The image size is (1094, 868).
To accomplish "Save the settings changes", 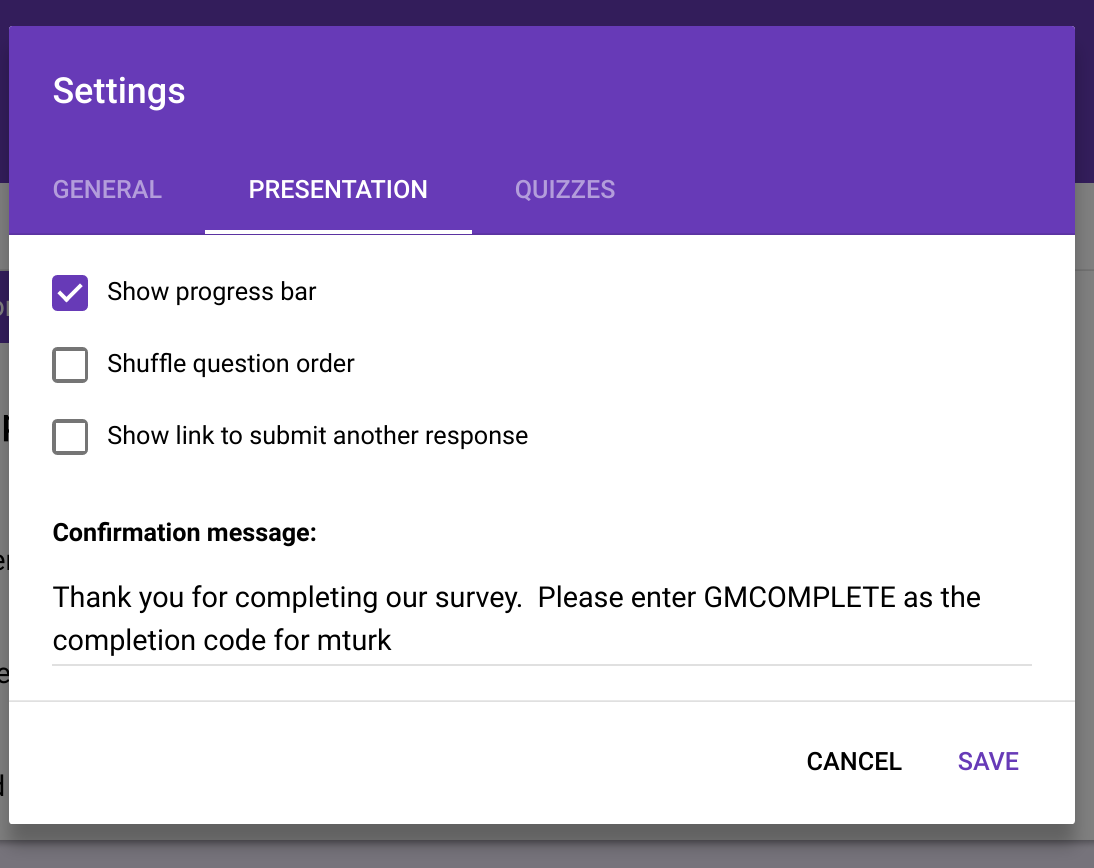I will (x=988, y=762).
